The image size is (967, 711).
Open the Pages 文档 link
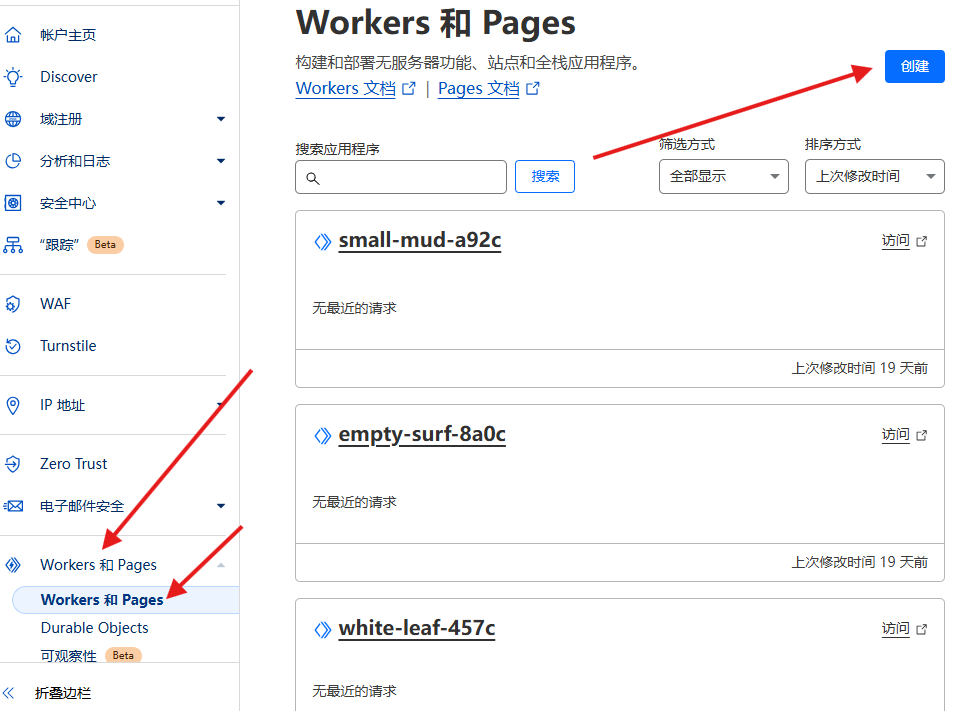[479, 89]
